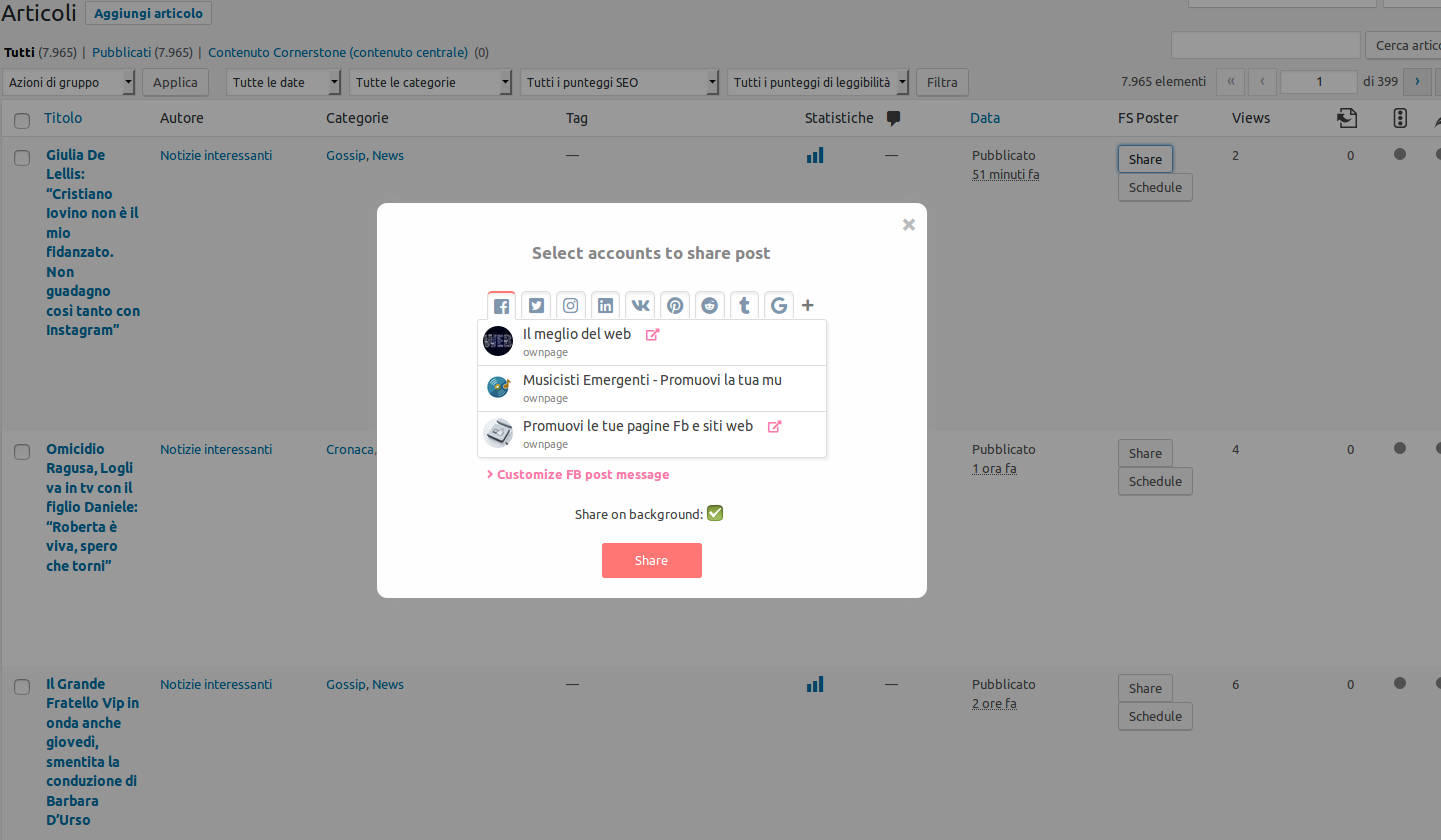Image resolution: width=1441 pixels, height=840 pixels.
Task: Click the current page number field
Action: coord(1318,82)
